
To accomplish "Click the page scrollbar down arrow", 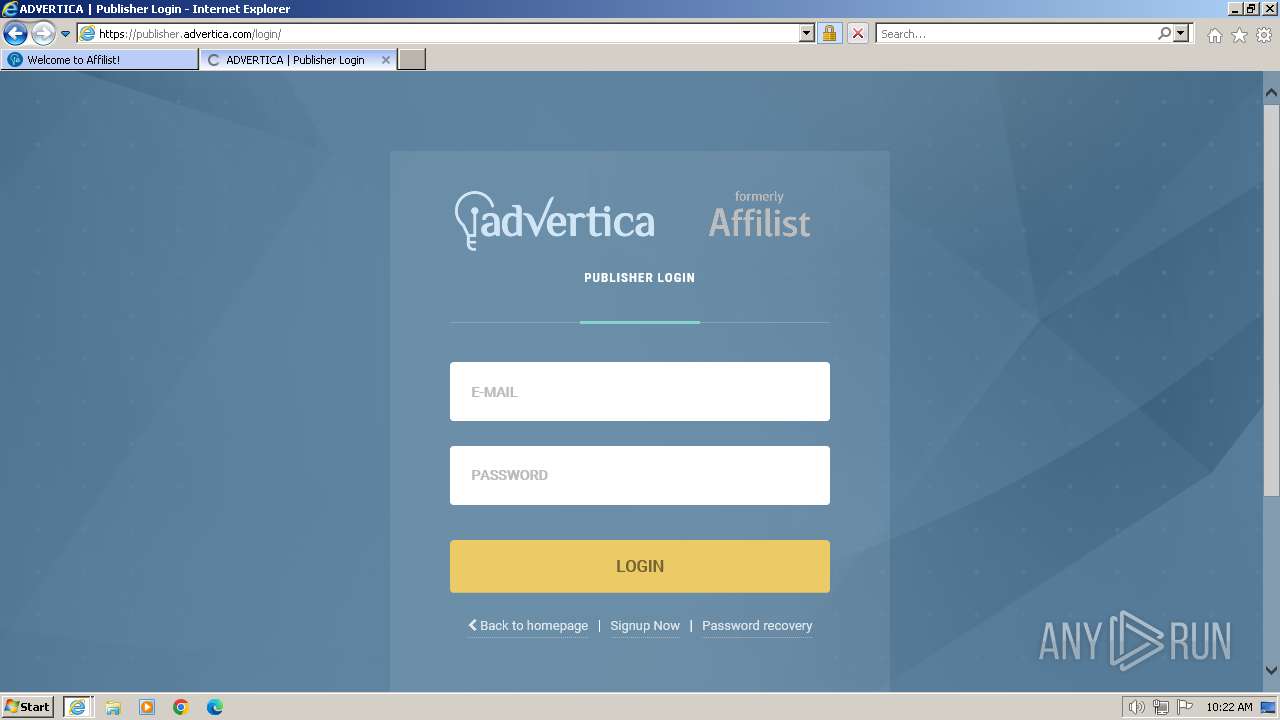I will click(x=1271, y=670).
